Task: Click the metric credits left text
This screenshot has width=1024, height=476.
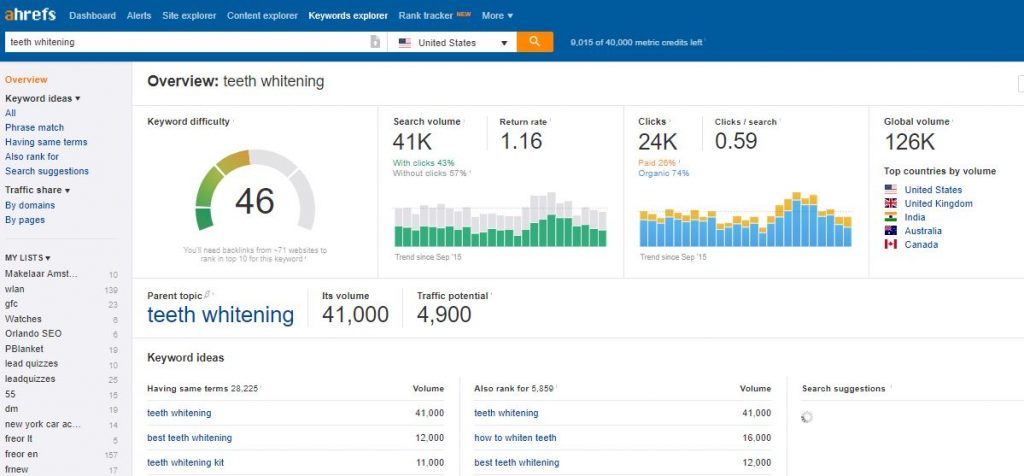Action: click(636, 42)
